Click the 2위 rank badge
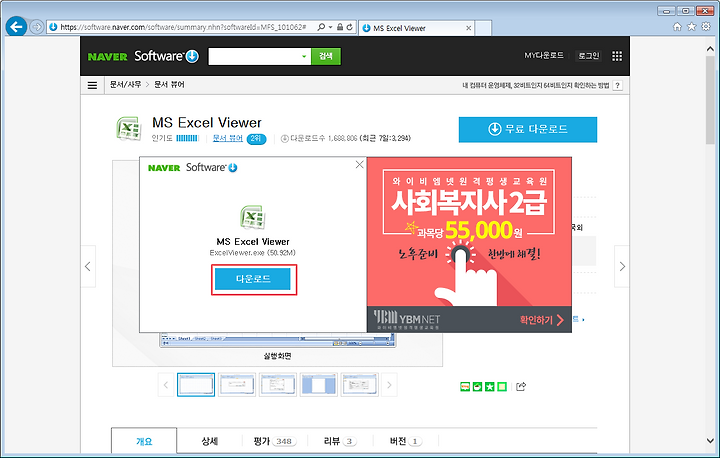Image resolution: width=720 pixels, height=458 pixels. pos(256,139)
